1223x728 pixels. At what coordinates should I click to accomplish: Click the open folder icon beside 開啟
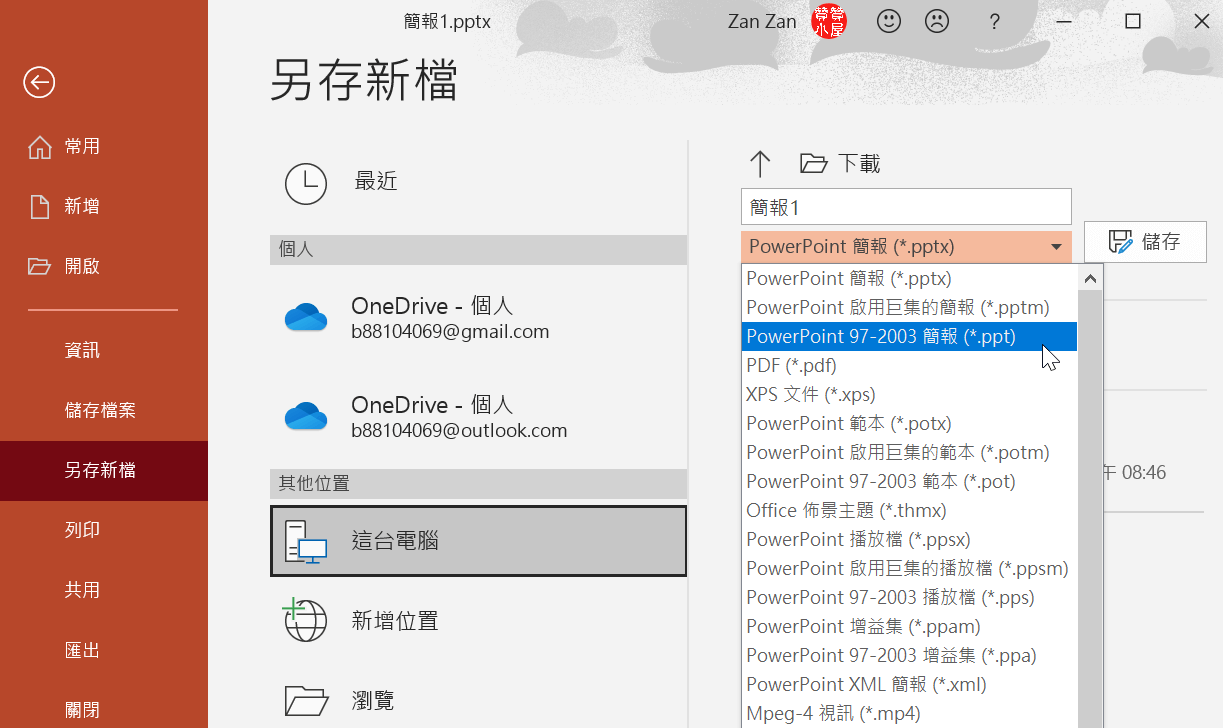coord(40,266)
